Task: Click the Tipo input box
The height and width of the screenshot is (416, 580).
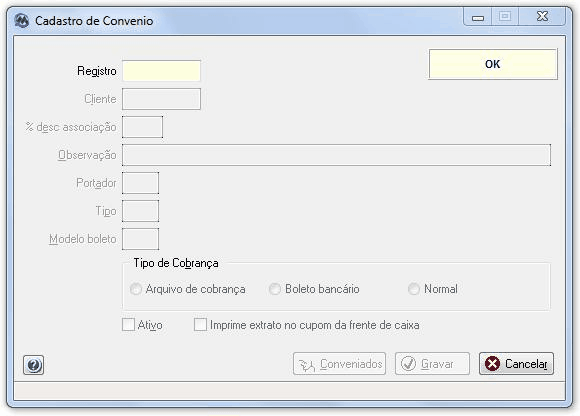Action: (141, 211)
